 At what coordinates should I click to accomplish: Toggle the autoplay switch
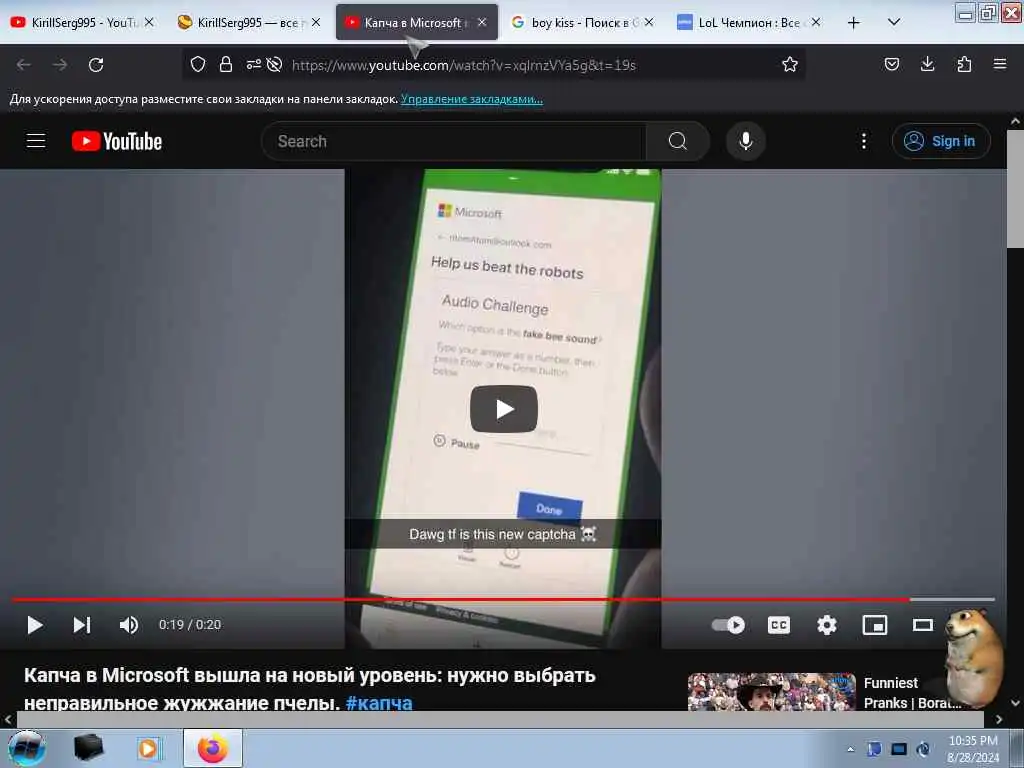tap(728, 625)
